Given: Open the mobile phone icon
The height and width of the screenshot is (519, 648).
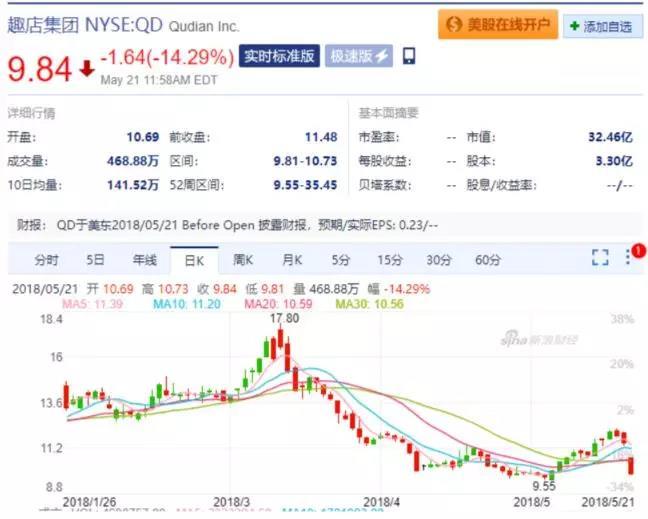Looking at the screenshot, I should click(409, 56).
